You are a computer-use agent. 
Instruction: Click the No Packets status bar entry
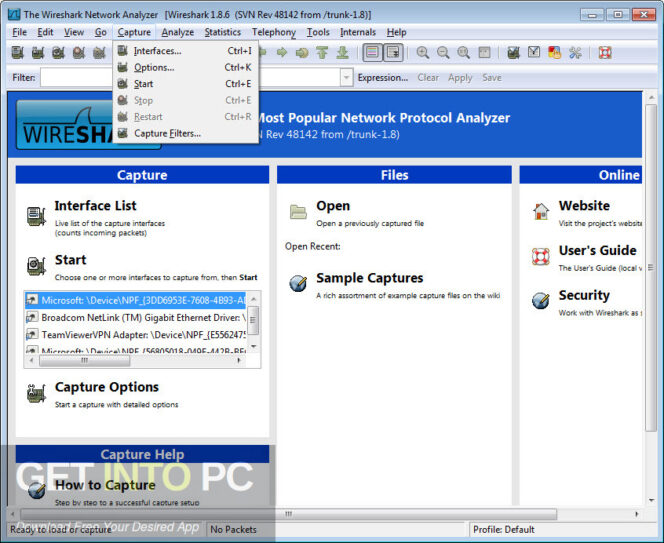click(x=233, y=529)
